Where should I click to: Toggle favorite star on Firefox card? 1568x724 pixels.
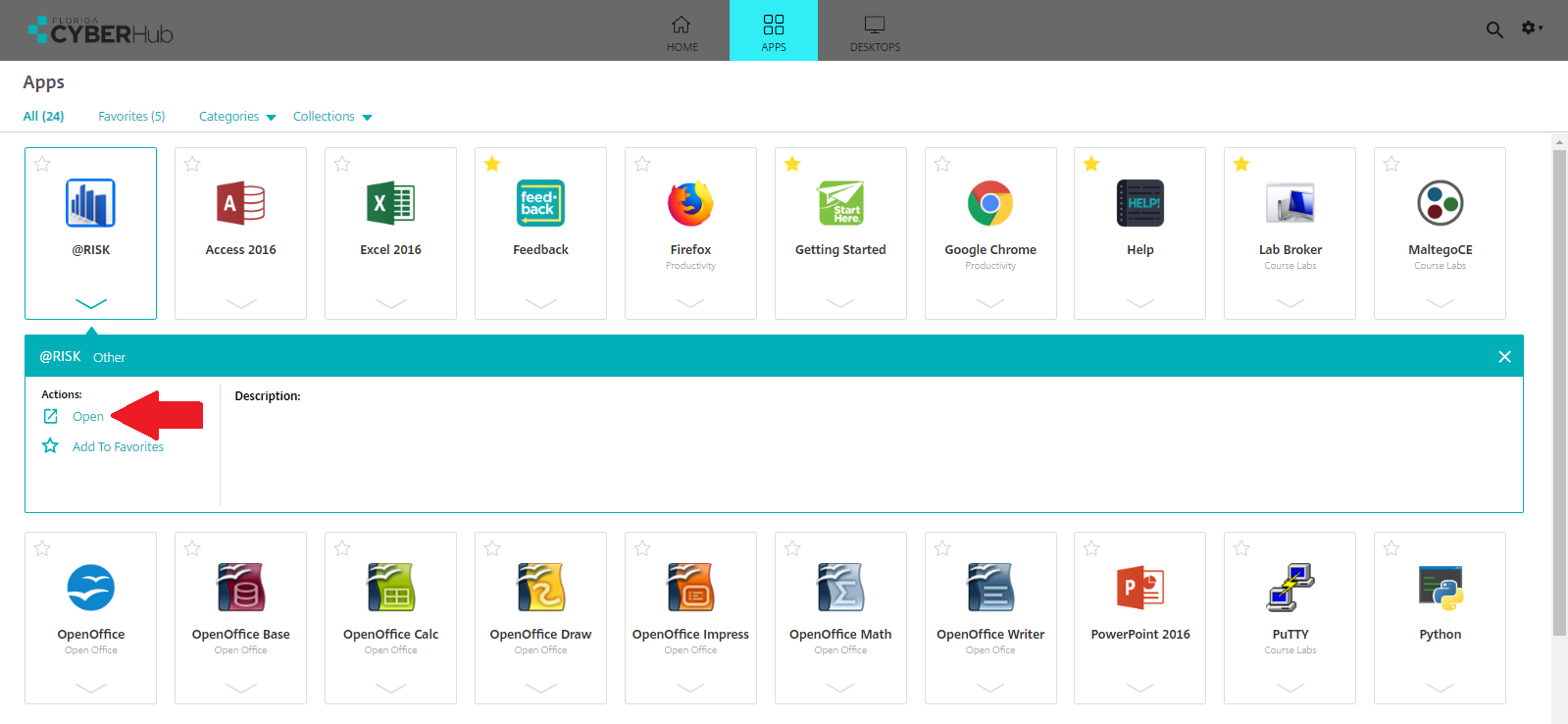click(642, 164)
